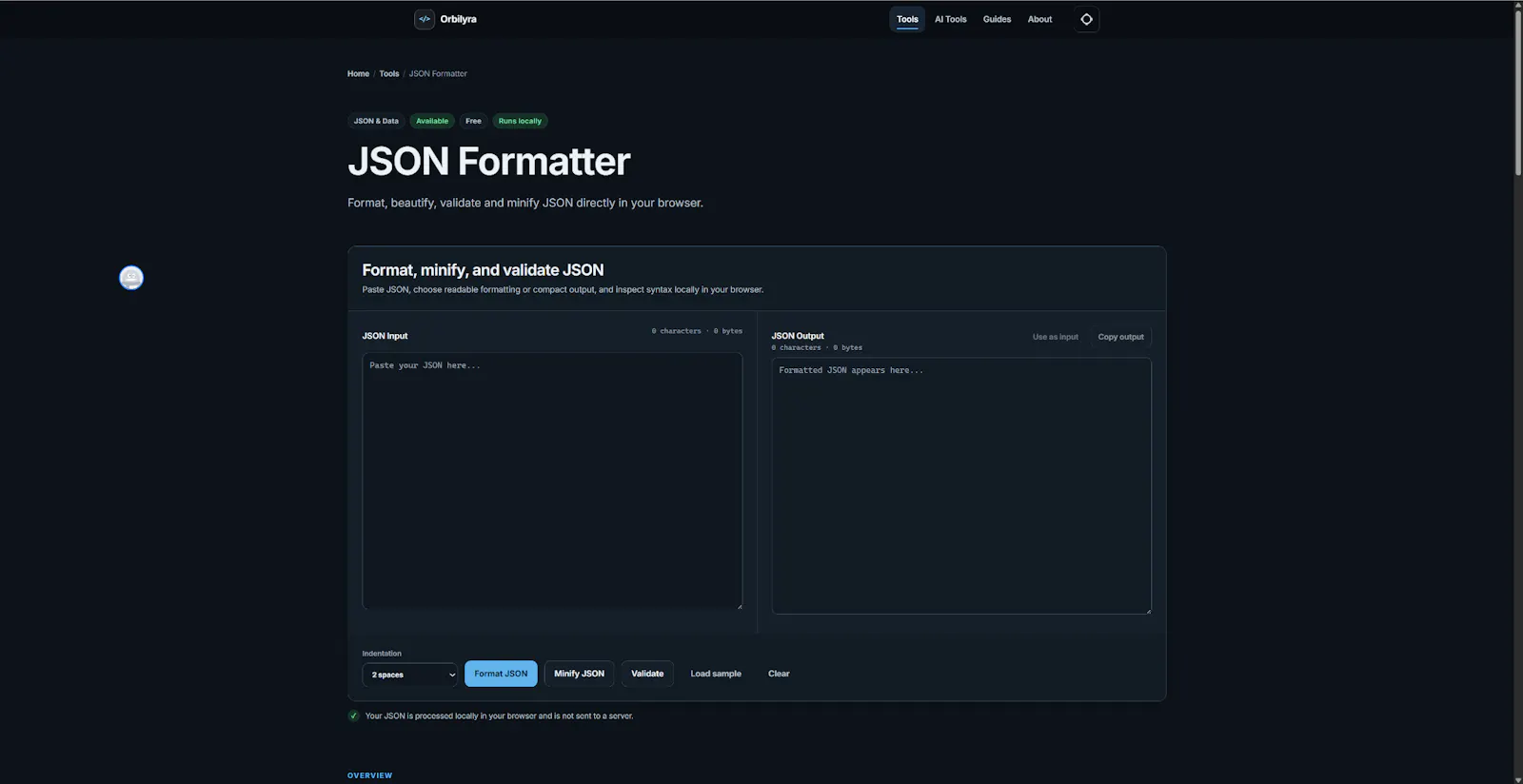Viewport: 1523px width, 784px height.
Task: Click the Free badge
Action: (473, 121)
